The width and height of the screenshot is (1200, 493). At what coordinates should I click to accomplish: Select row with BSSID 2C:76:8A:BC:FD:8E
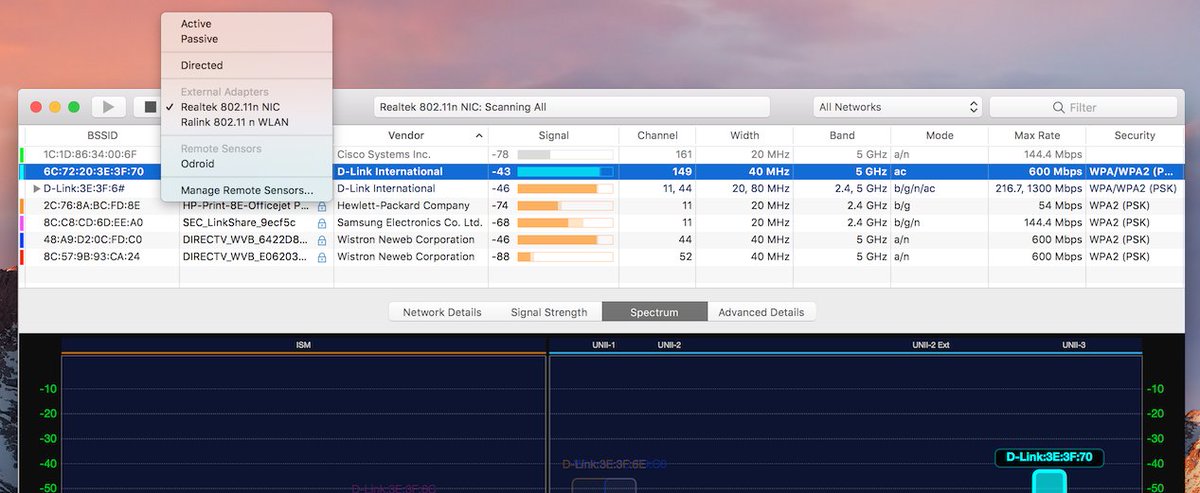[602, 206]
